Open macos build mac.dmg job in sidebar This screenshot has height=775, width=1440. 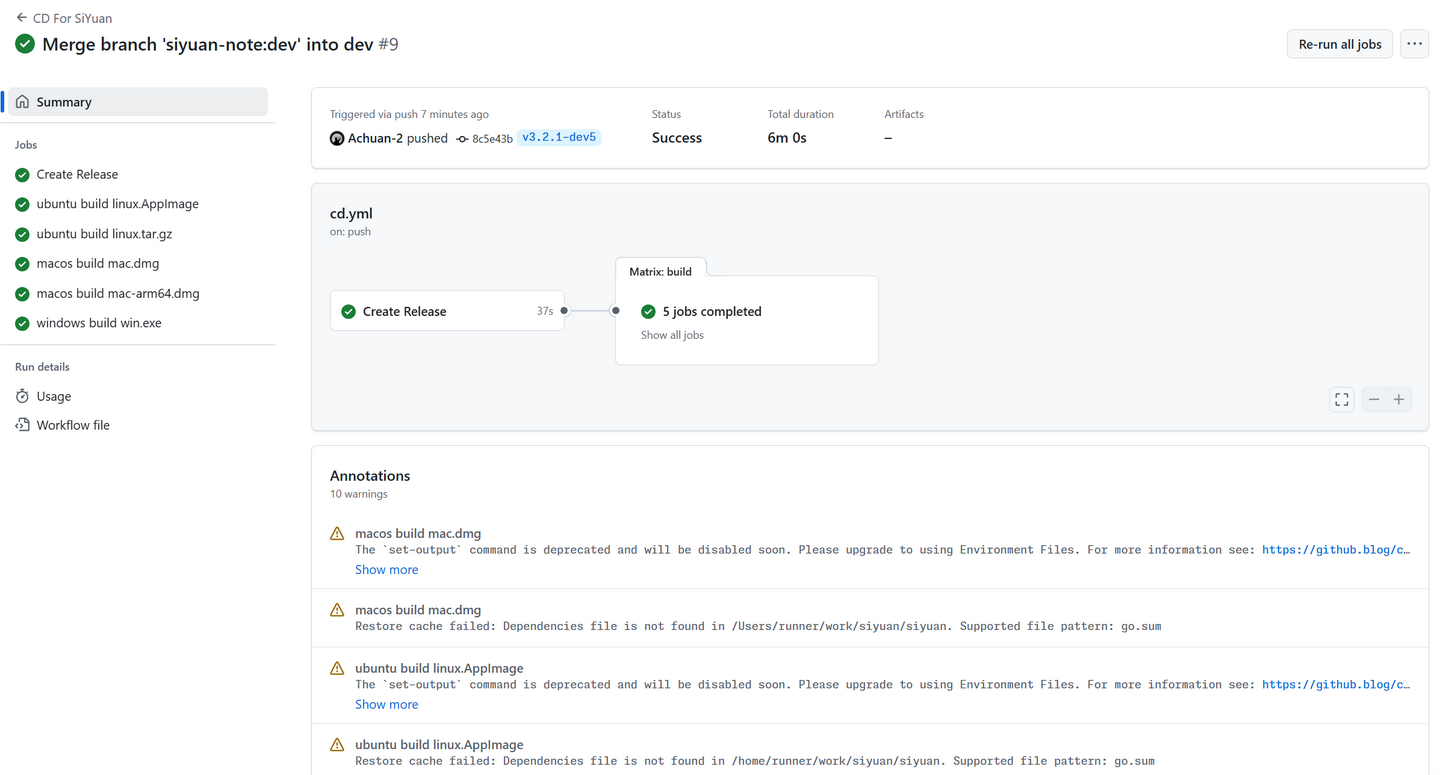tap(98, 264)
